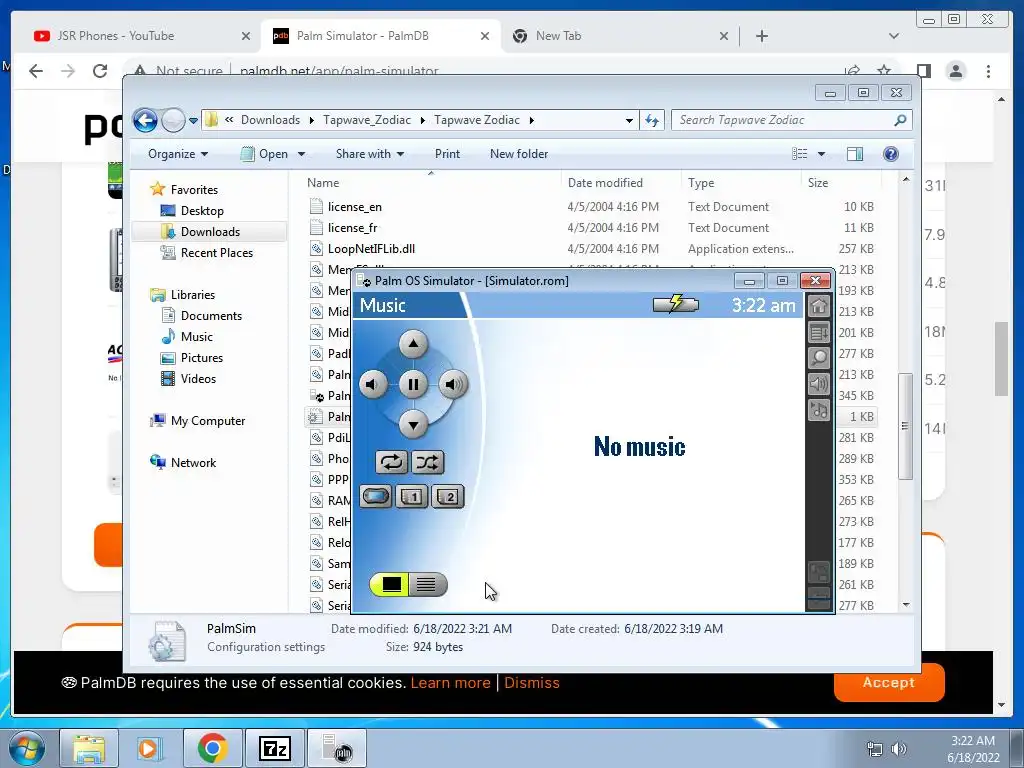Screen dimensions: 1024x768
Task: Sort by Date modified column
Action: (620, 183)
